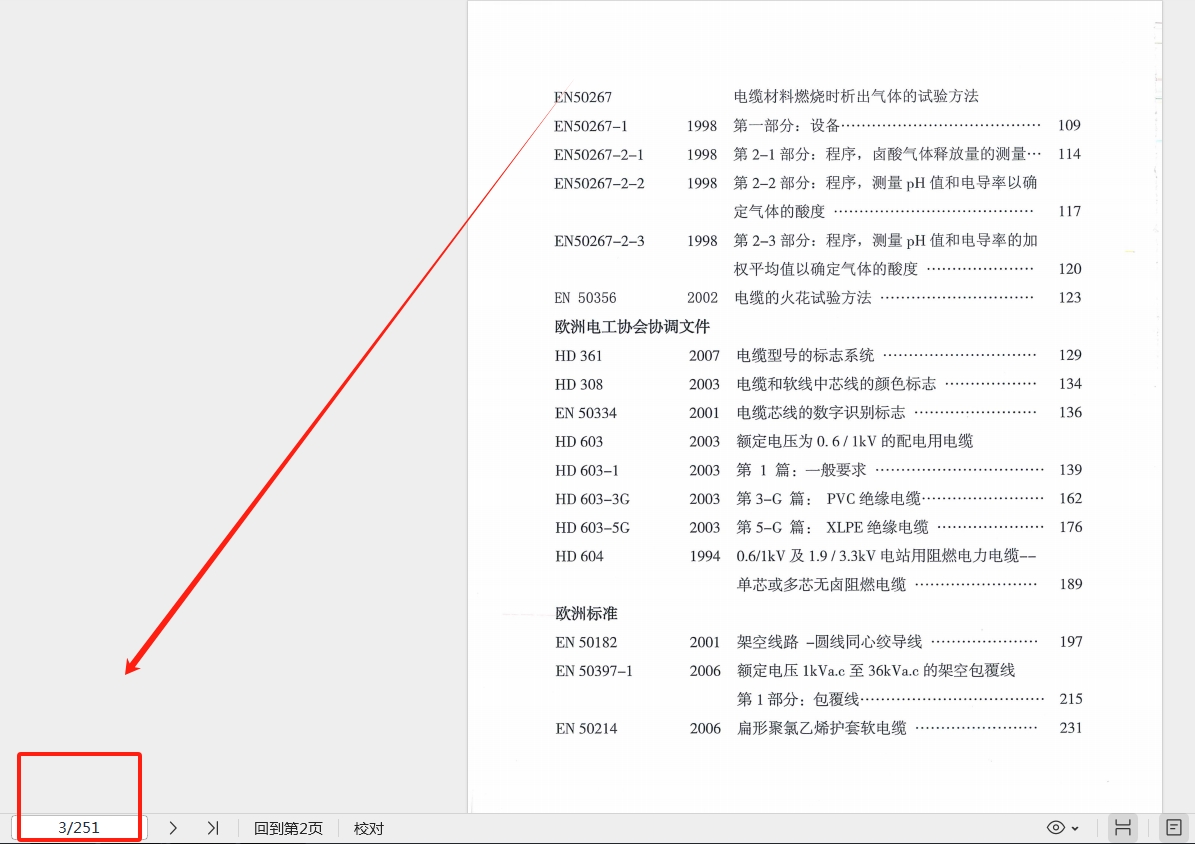1195x844 pixels.
Task: Click the 欧洲标准 section heading
Action: pyautogui.click(x=586, y=613)
